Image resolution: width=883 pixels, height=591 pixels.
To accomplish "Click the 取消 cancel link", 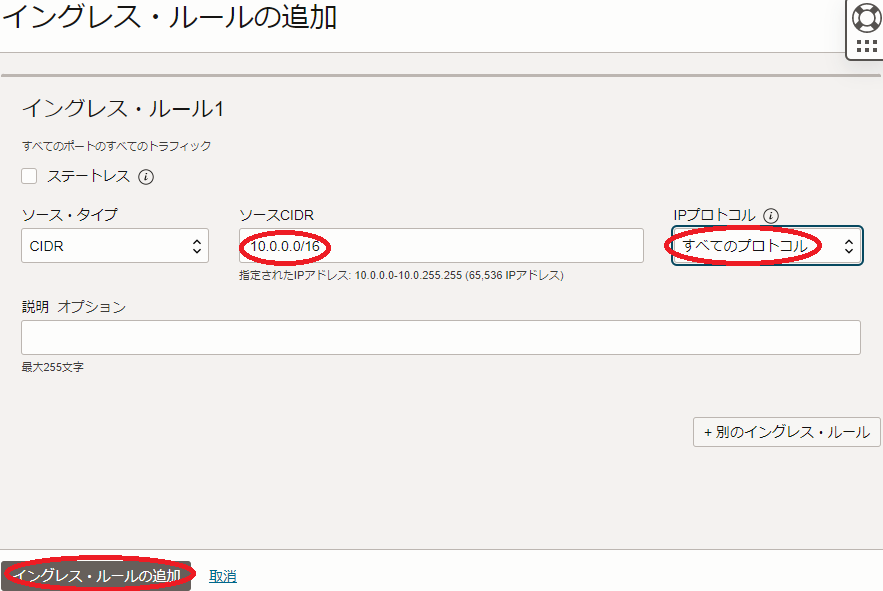I will [x=223, y=576].
